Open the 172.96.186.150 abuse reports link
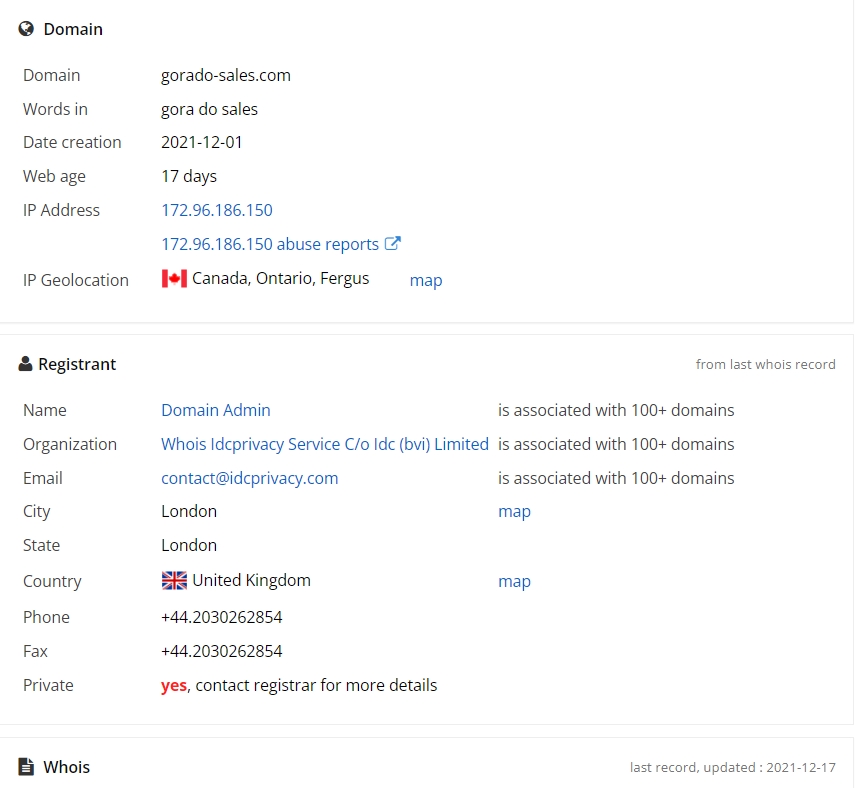This screenshot has width=857, height=788. coord(270,244)
